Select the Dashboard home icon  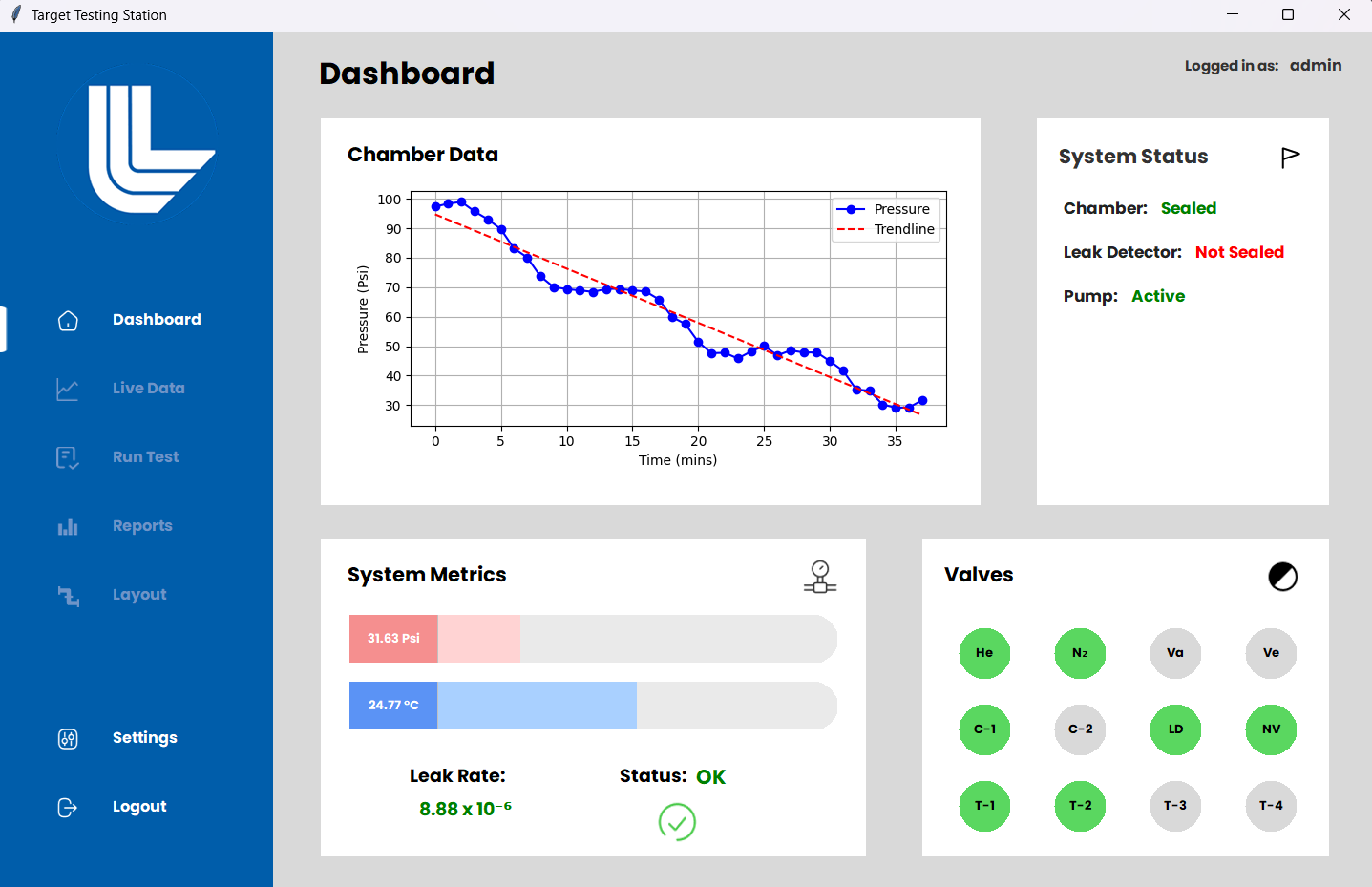click(68, 320)
